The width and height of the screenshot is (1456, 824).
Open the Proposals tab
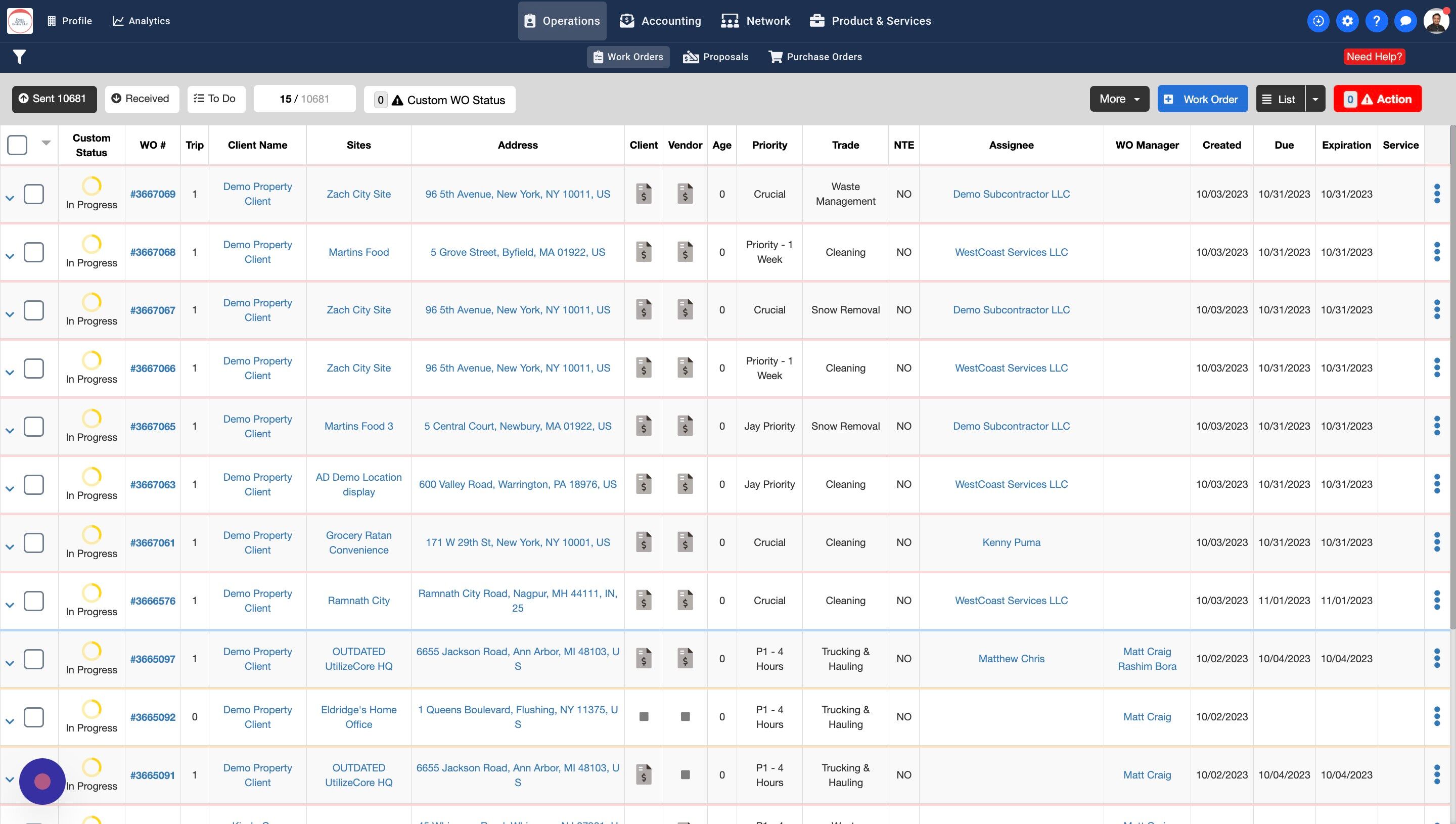[716, 57]
